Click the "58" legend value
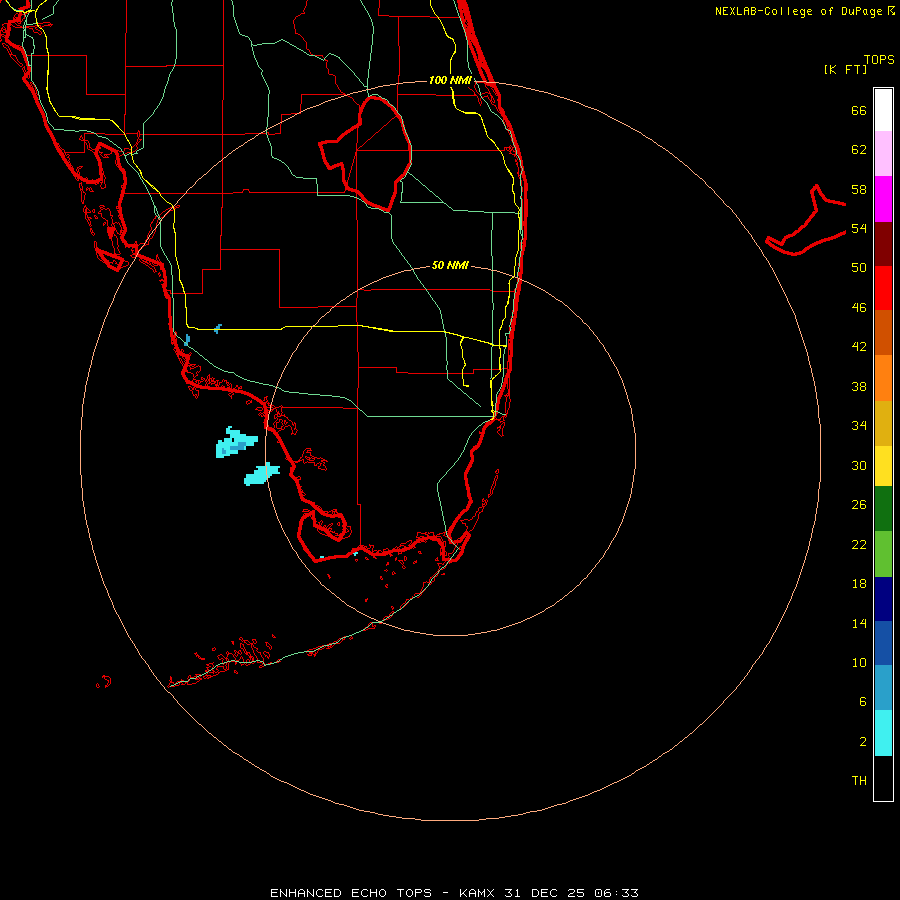The image size is (900, 900). pos(859,189)
